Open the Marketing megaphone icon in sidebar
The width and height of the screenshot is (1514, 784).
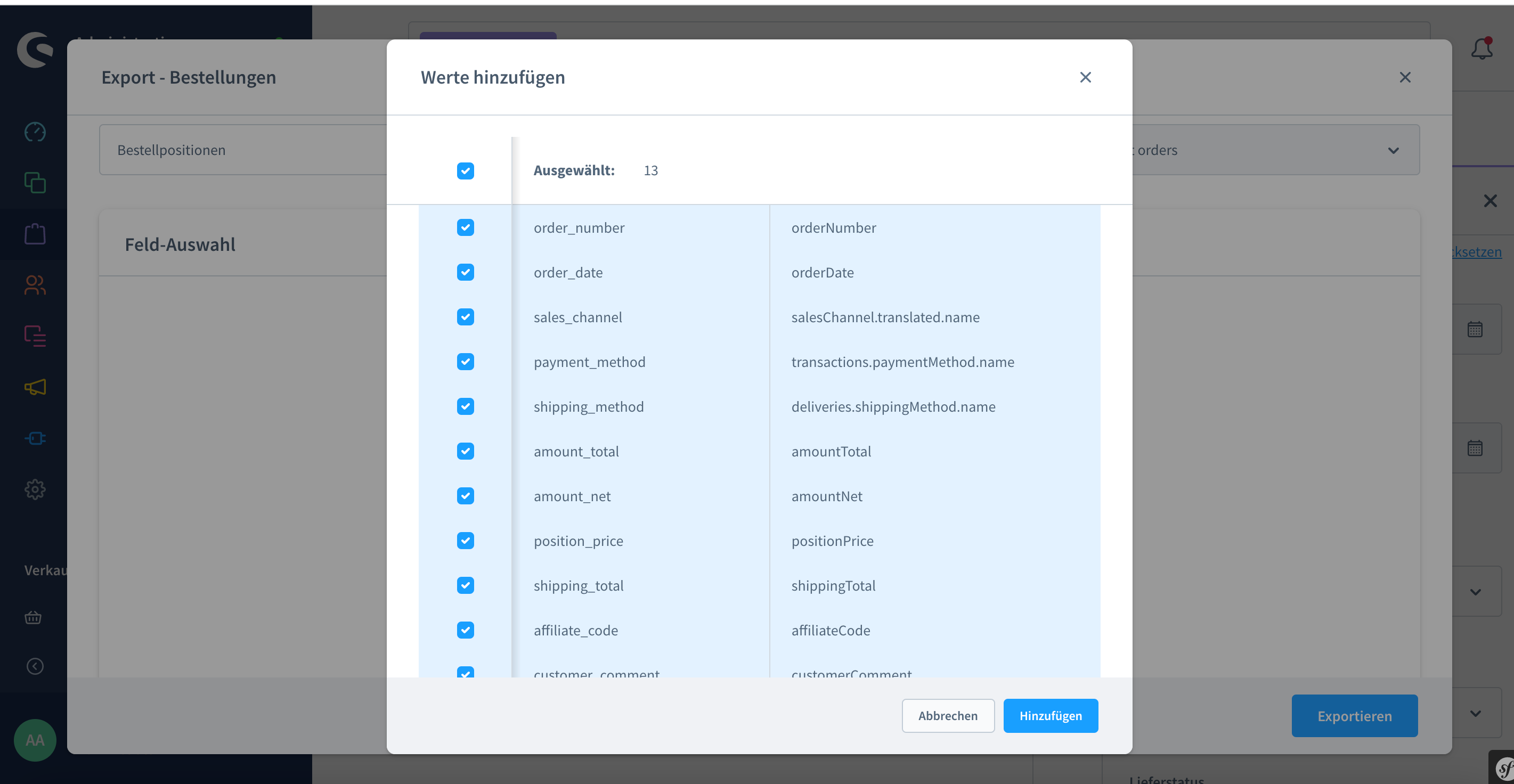point(35,387)
